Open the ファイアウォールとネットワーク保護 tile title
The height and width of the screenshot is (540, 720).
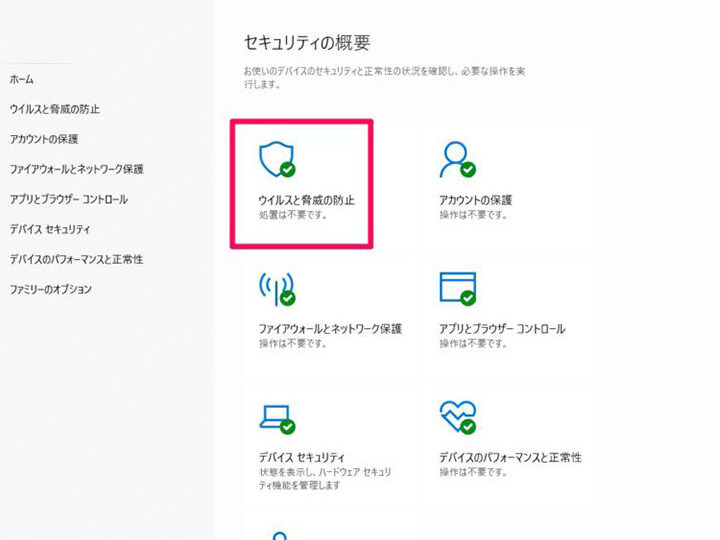pyautogui.click(x=330, y=328)
